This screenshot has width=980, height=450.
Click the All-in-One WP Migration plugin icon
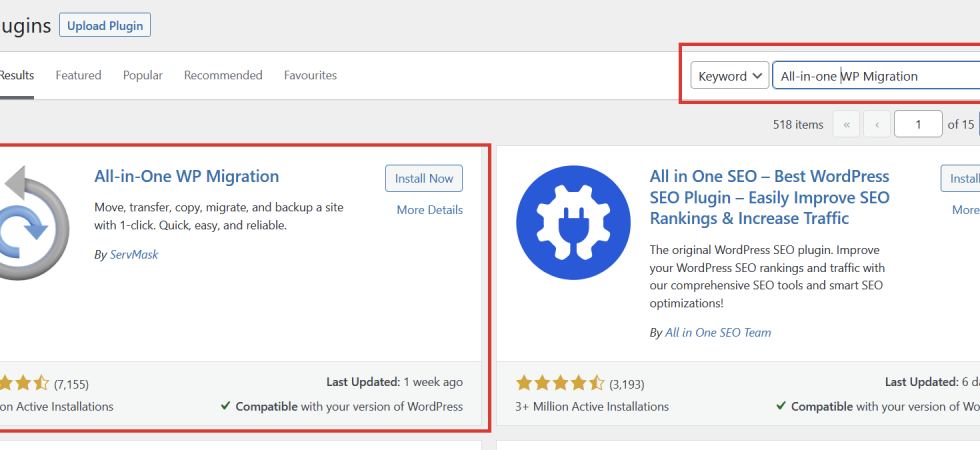[32, 222]
